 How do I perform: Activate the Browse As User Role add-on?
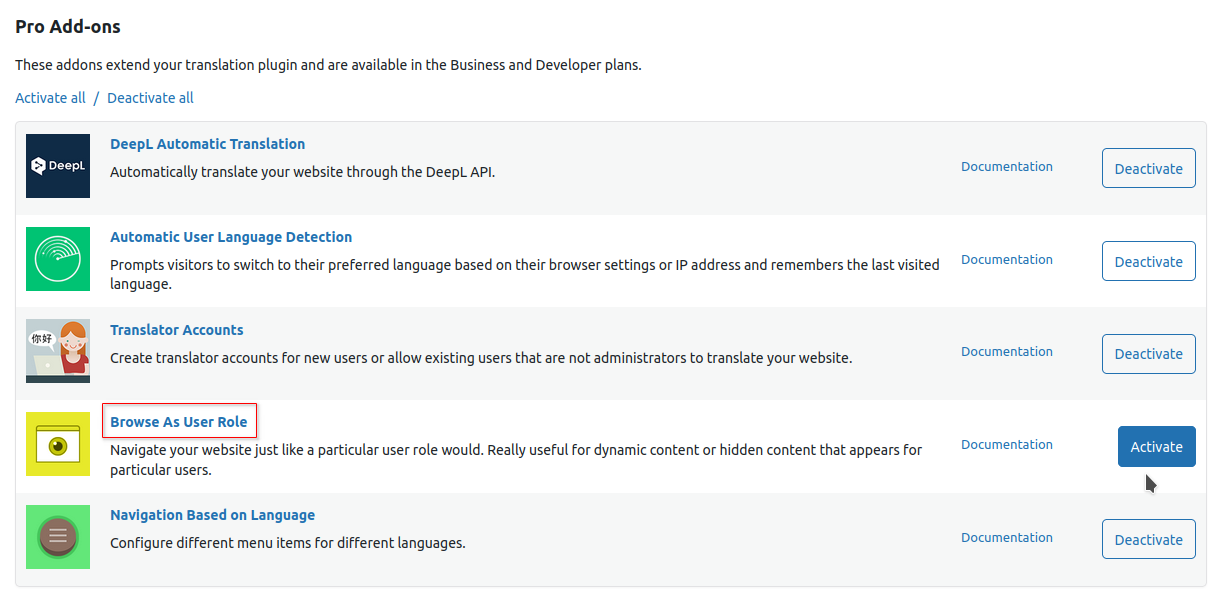pos(1156,447)
